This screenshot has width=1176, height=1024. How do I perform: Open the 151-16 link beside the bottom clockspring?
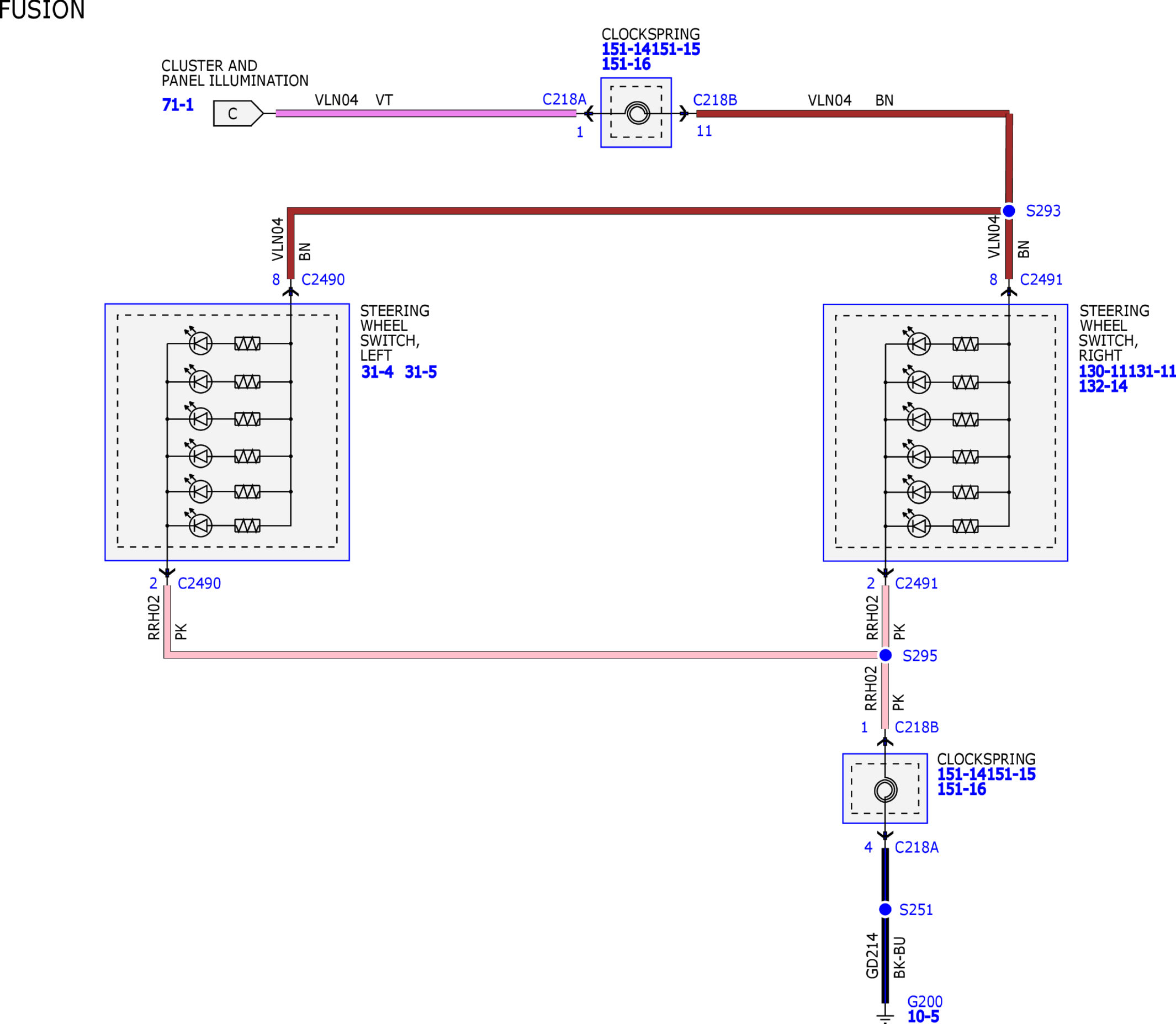(962, 789)
